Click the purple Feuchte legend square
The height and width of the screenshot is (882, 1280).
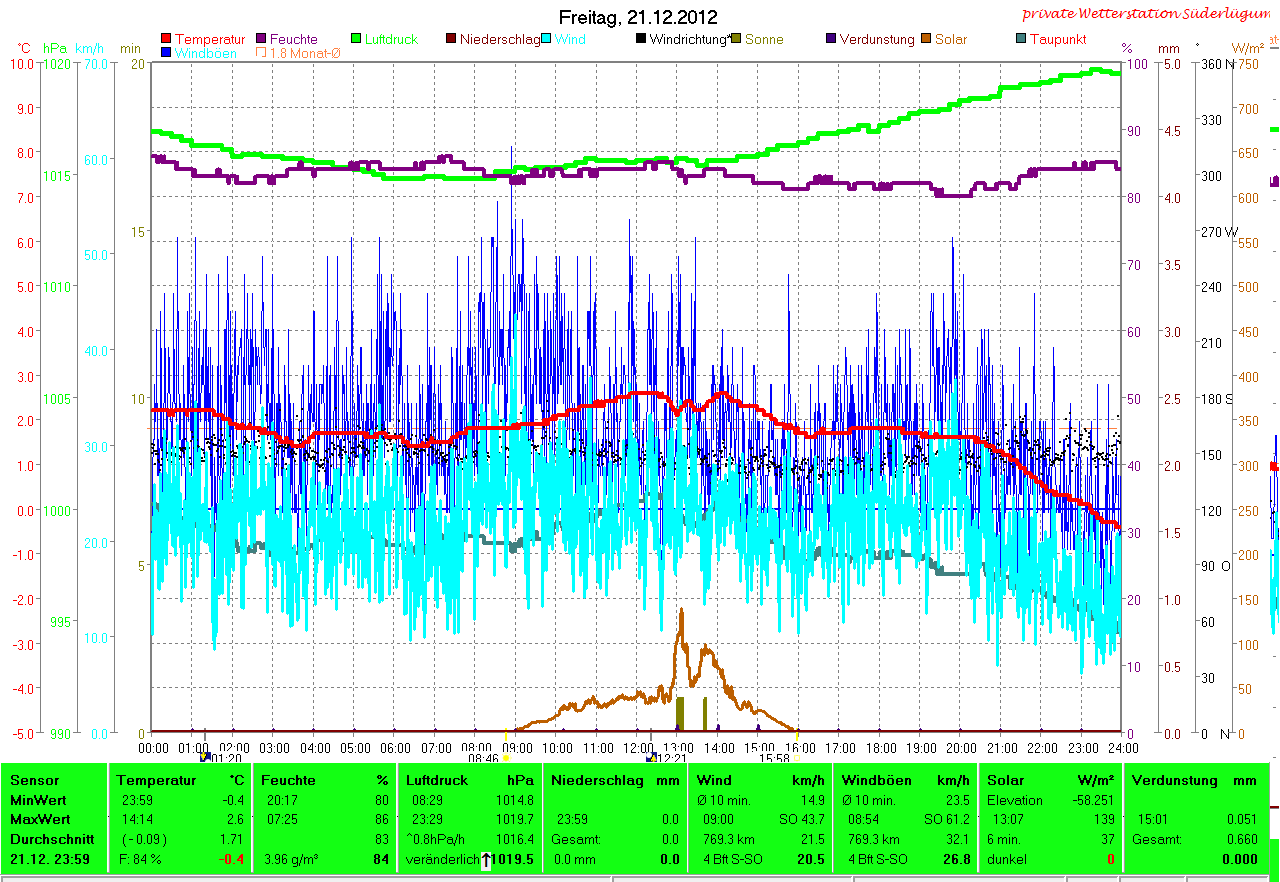click(262, 40)
